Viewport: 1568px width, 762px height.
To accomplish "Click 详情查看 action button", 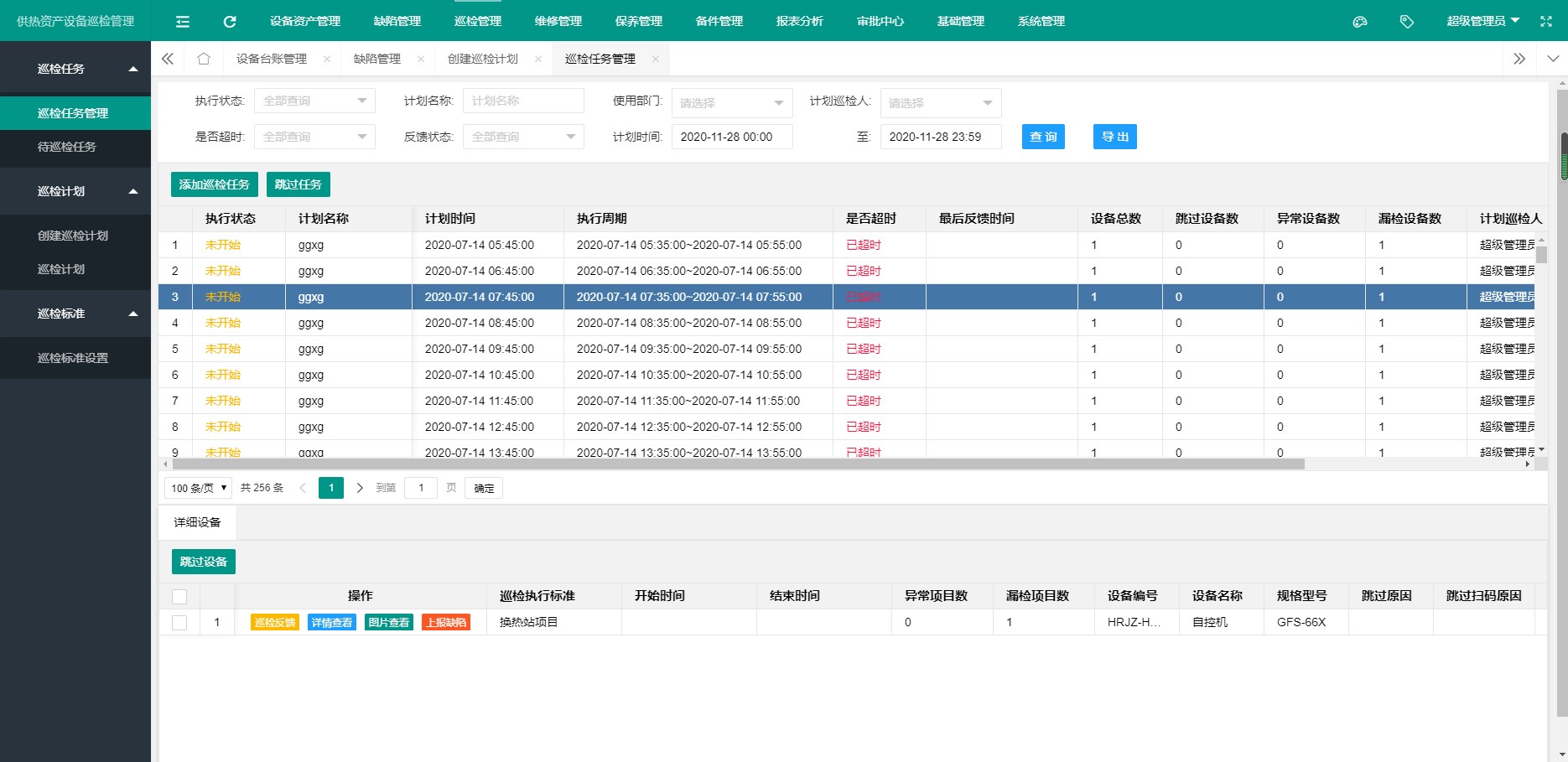I will click(332, 622).
